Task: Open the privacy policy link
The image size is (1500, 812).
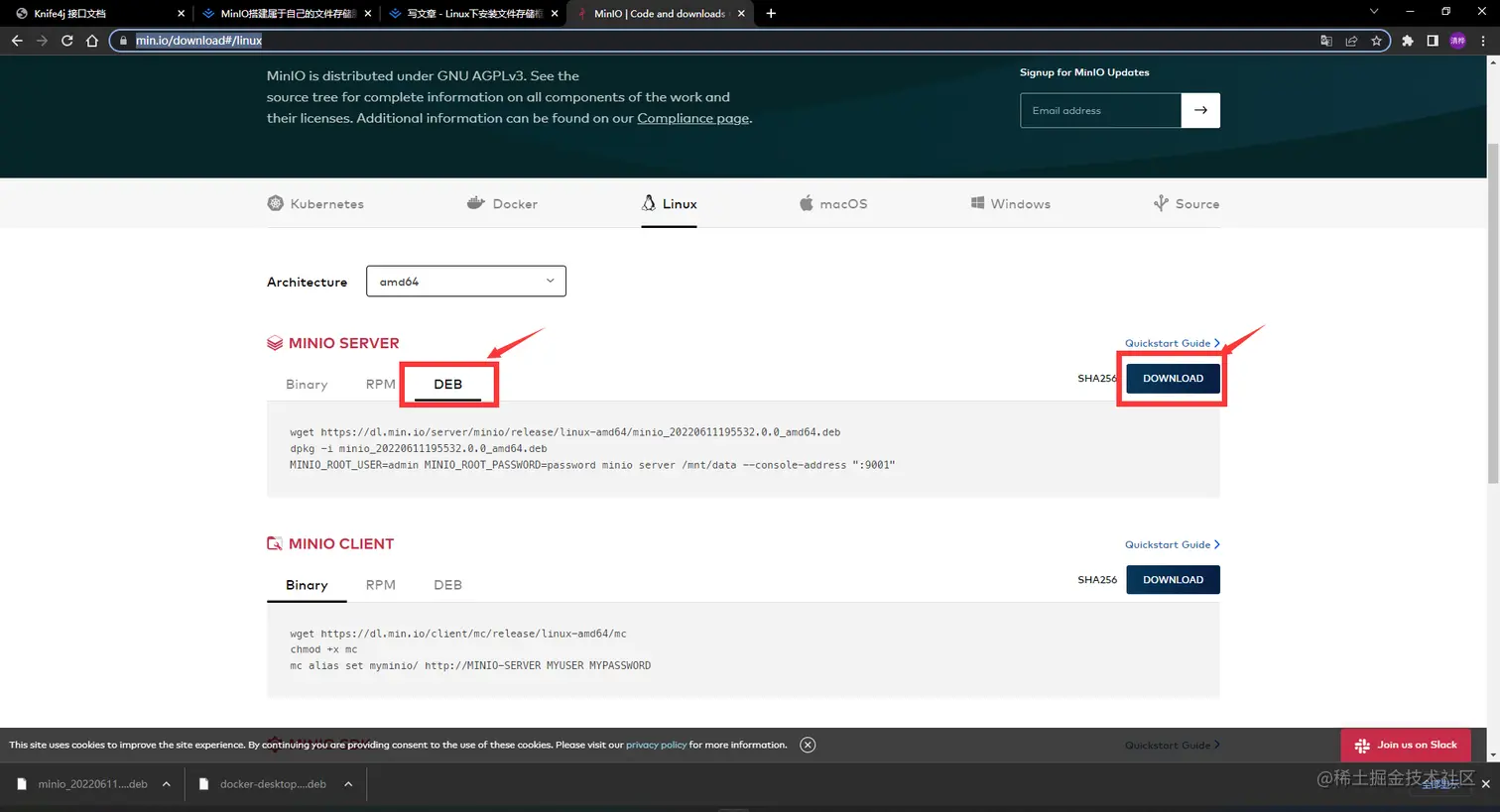Action: pos(656,745)
